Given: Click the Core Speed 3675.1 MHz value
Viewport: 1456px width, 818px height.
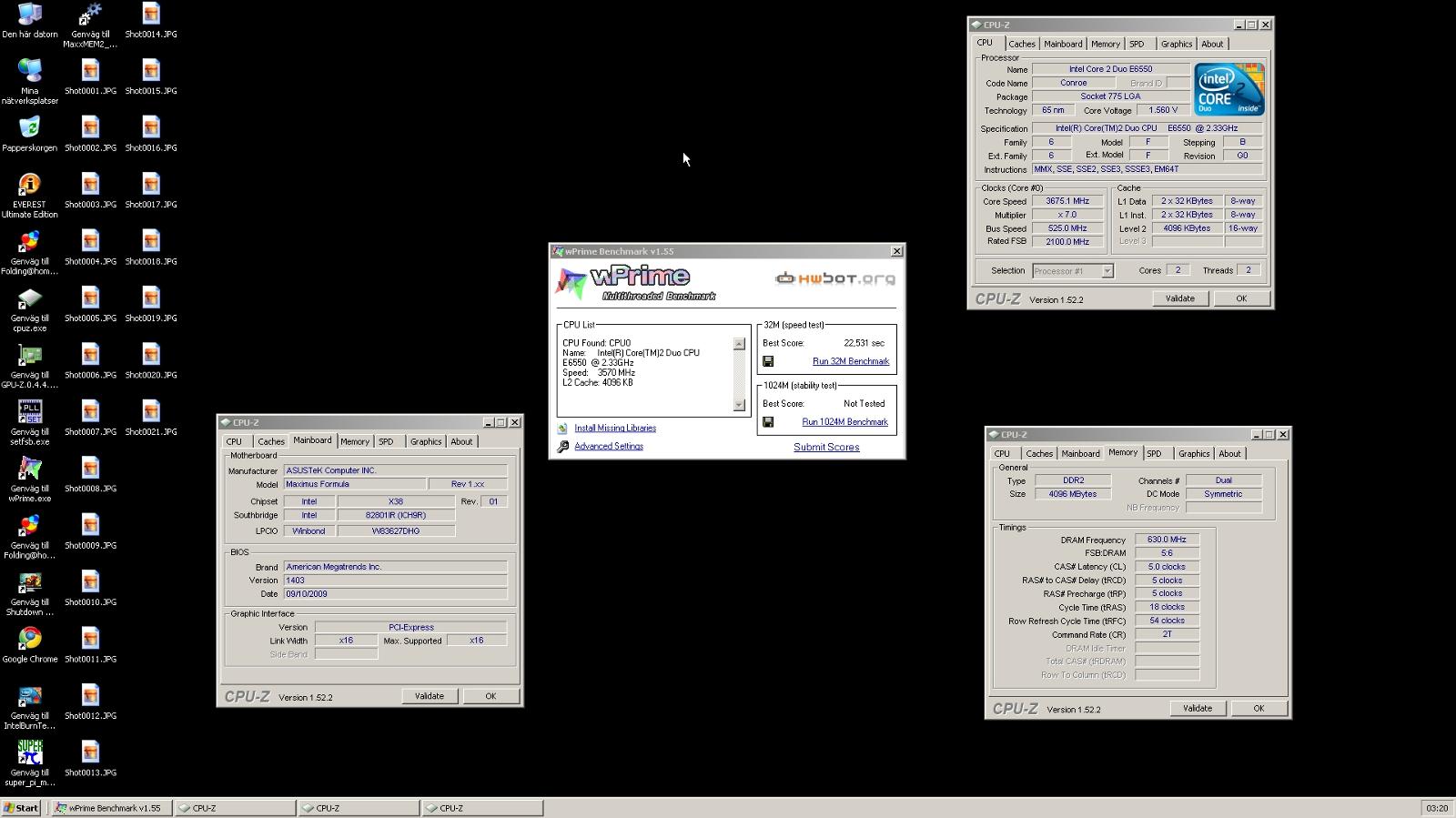Looking at the screenshot, I should [x=1067, y=201].
